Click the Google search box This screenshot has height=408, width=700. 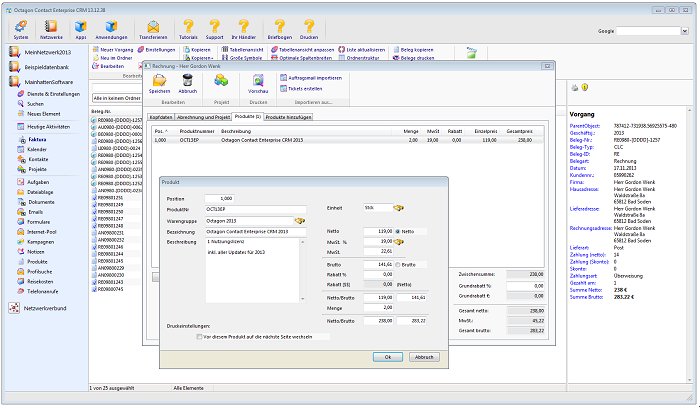pyautogui.click(x=648, y=31)
